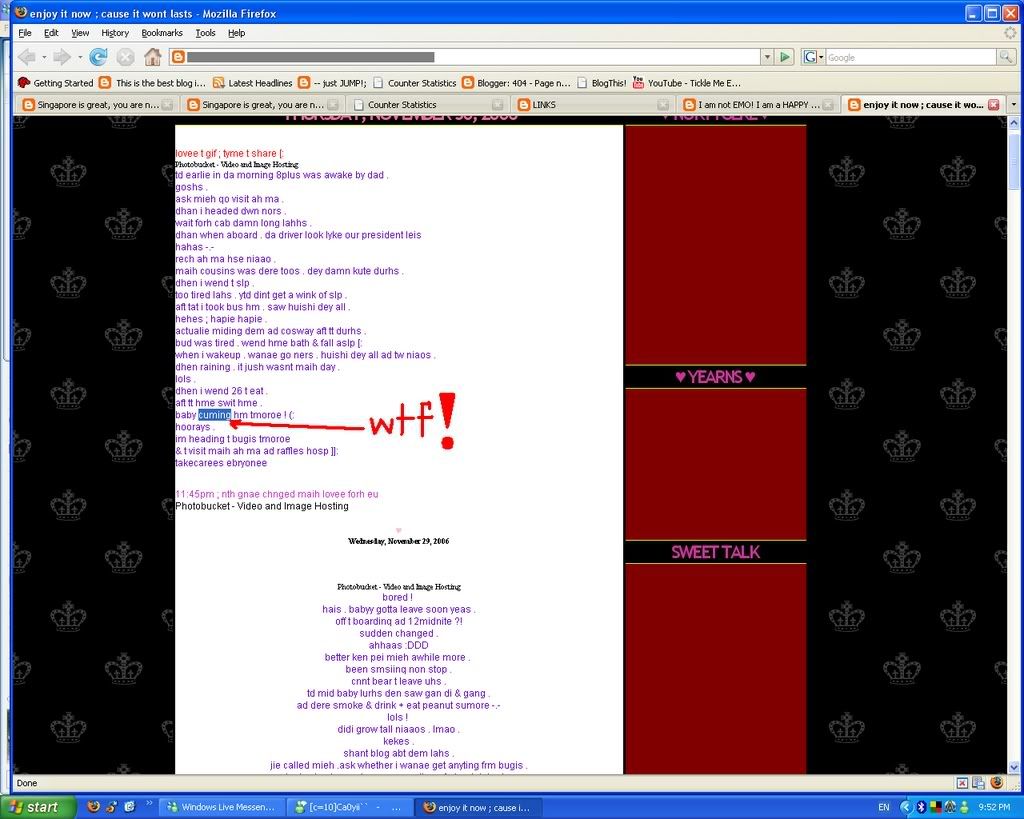This screenshot has width=1024, height=819.
Task: Open the Edit menu
Action: click(x=51, y=33)
